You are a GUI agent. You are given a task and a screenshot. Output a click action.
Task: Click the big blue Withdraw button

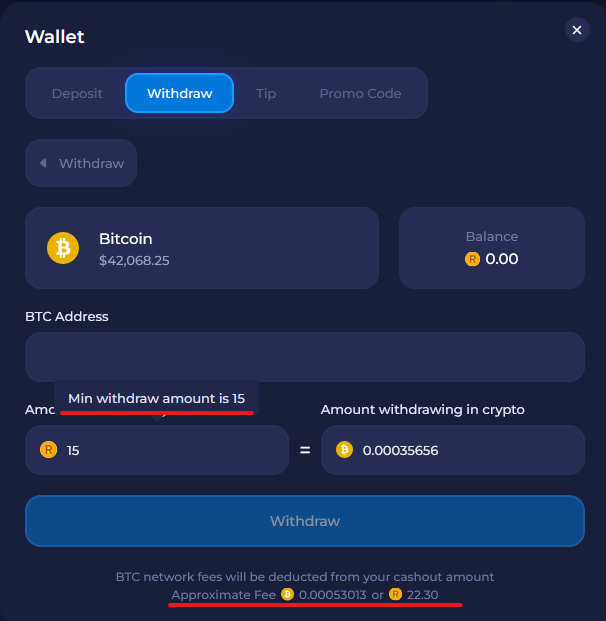point(305,521)
